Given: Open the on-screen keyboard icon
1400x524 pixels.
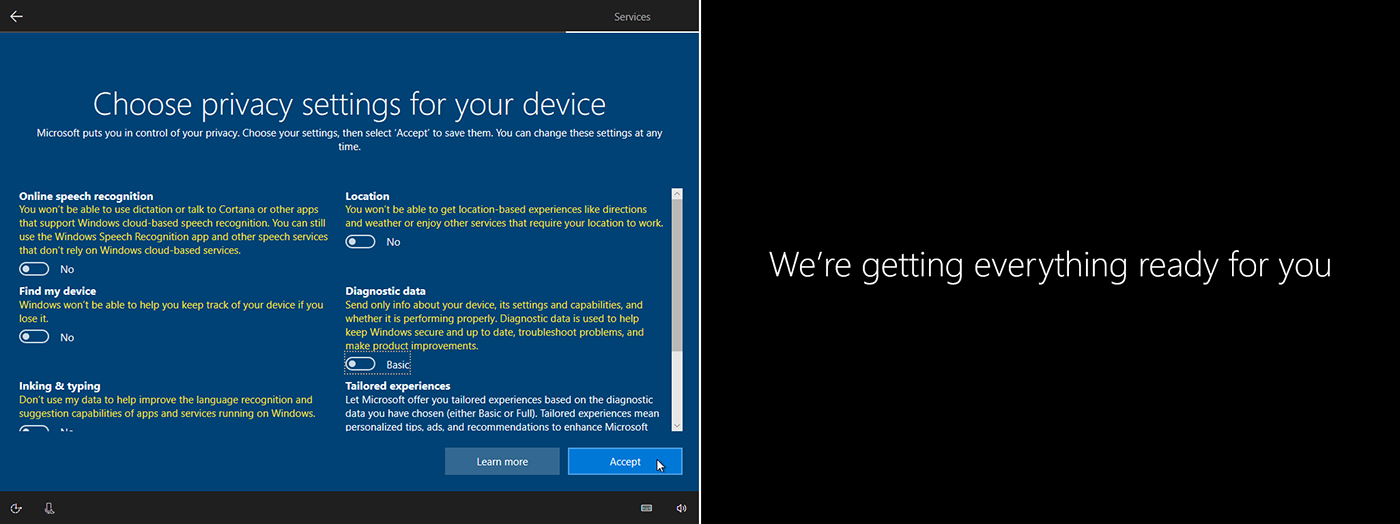Looking at the screenshot, I should click(647, 508).
